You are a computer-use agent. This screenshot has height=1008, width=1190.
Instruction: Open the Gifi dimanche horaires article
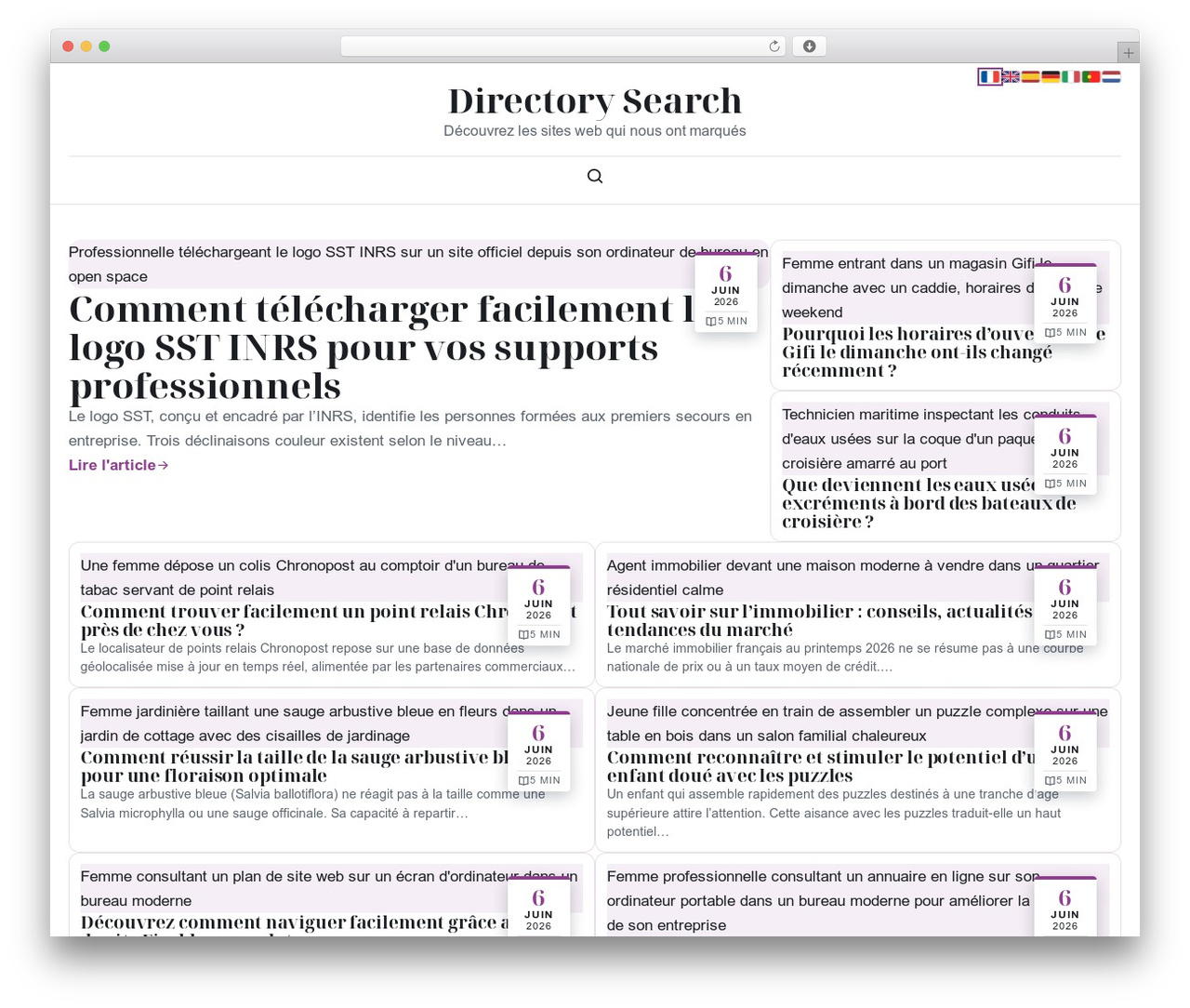coord(944,352)
